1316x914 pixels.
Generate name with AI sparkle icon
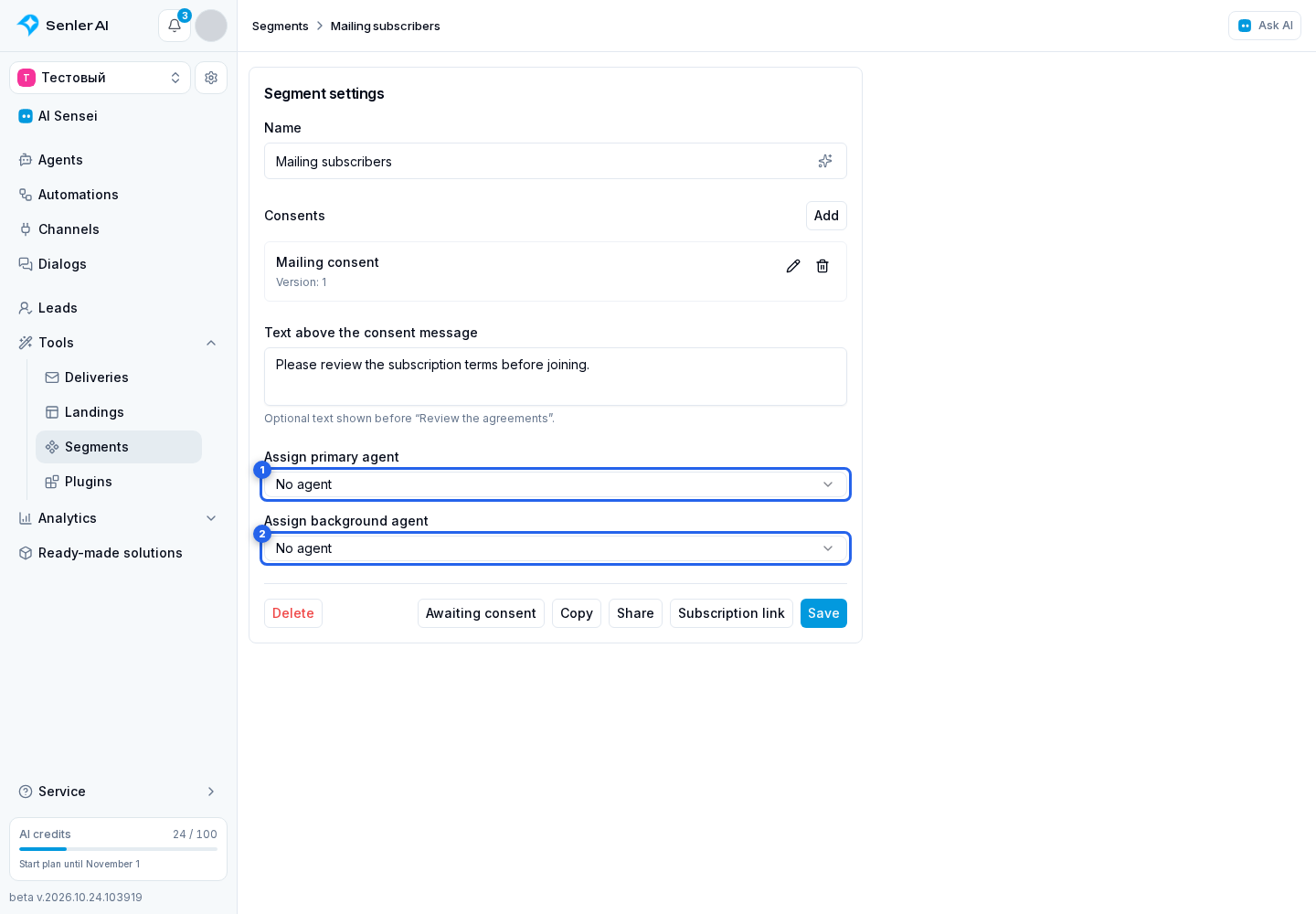(x=825, y=161)
